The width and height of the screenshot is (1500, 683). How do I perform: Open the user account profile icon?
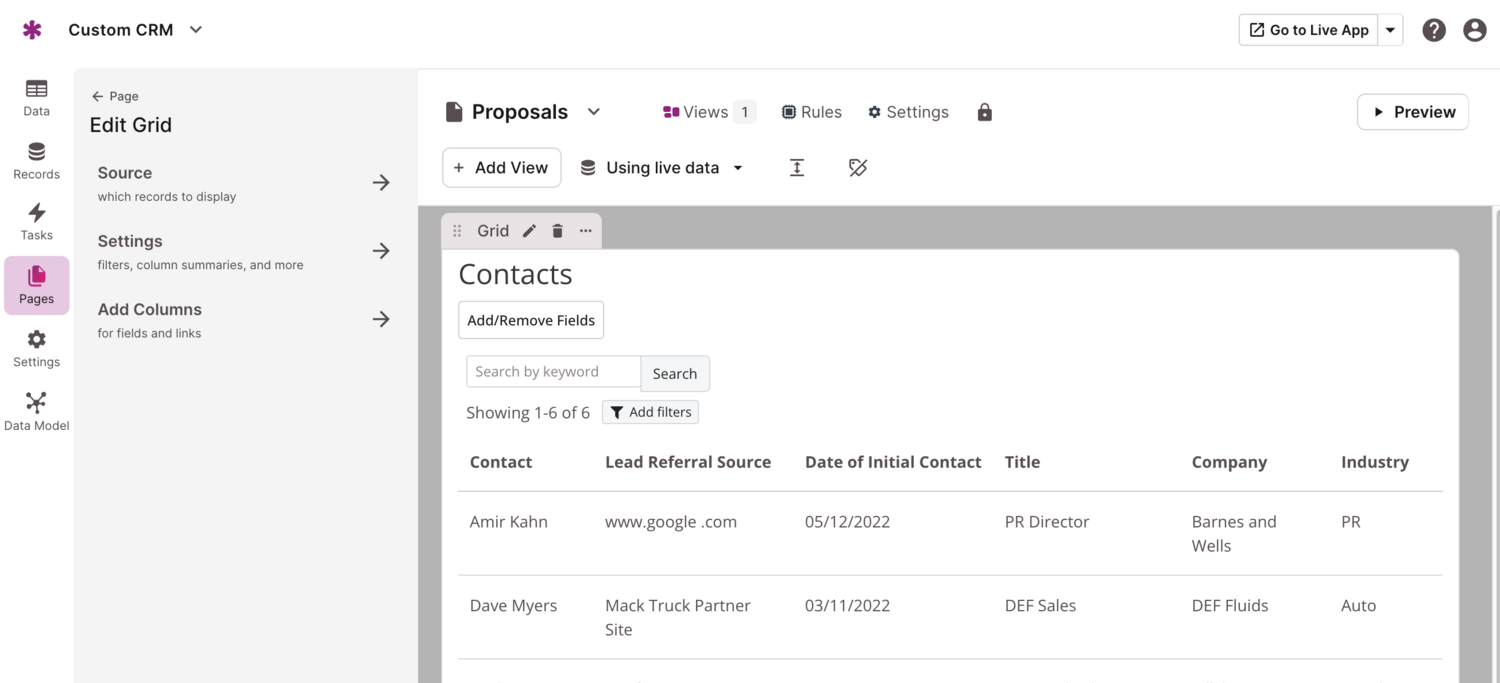[x=1474, y=30]
